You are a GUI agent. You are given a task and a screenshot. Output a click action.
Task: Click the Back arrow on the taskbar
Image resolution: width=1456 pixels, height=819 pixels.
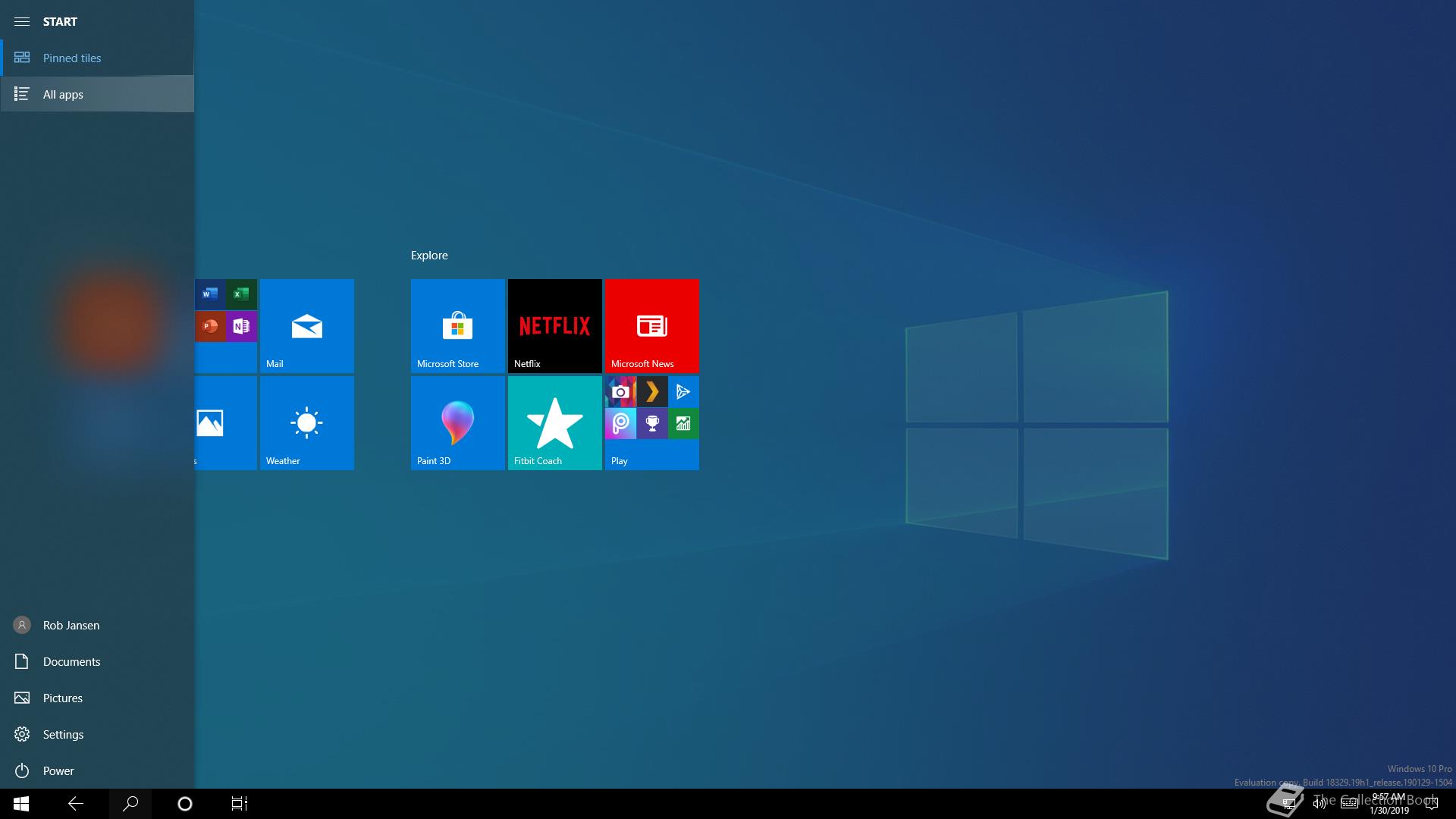tap(76, 804)
